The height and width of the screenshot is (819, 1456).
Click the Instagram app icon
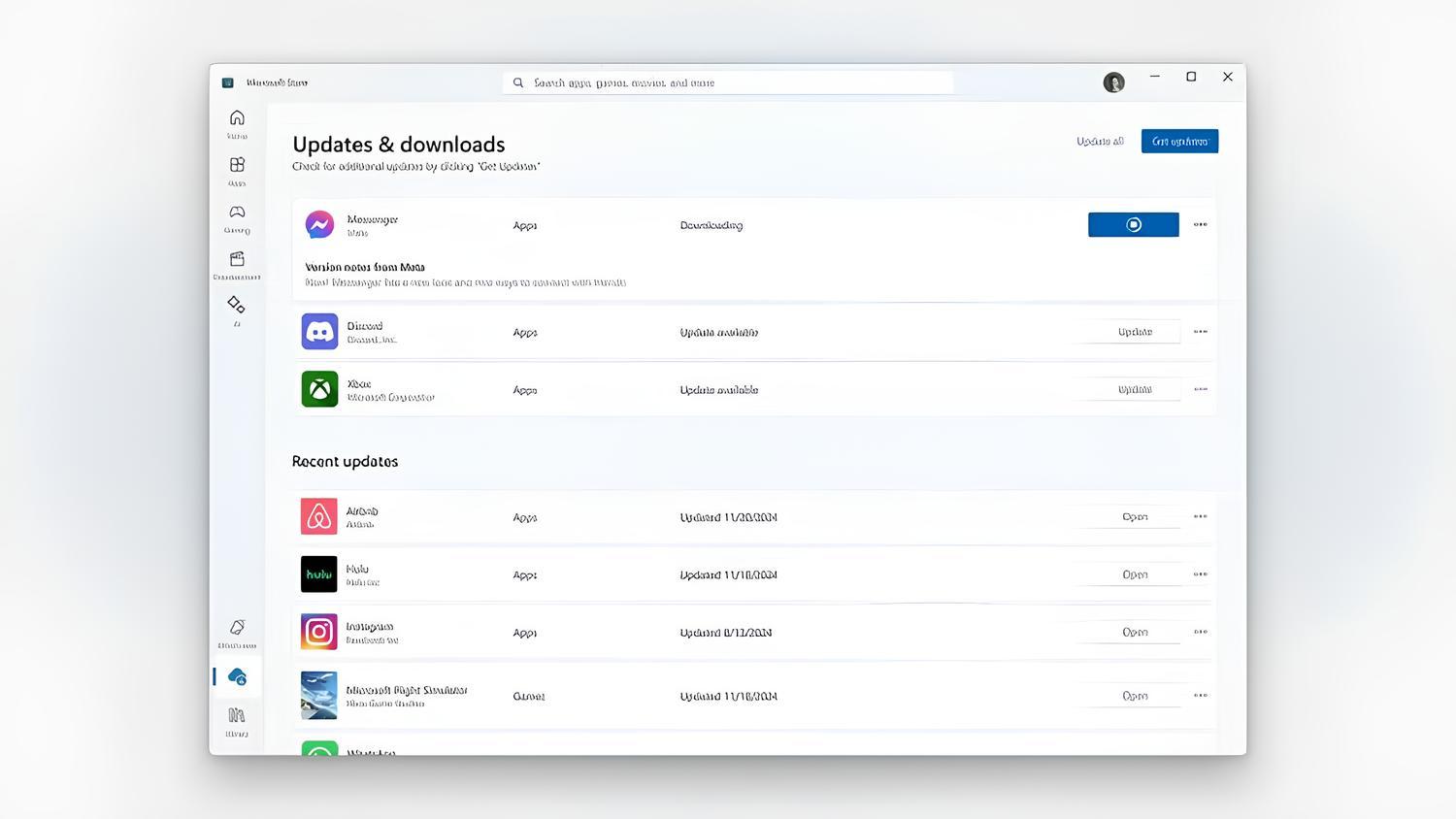coord(318,632)
